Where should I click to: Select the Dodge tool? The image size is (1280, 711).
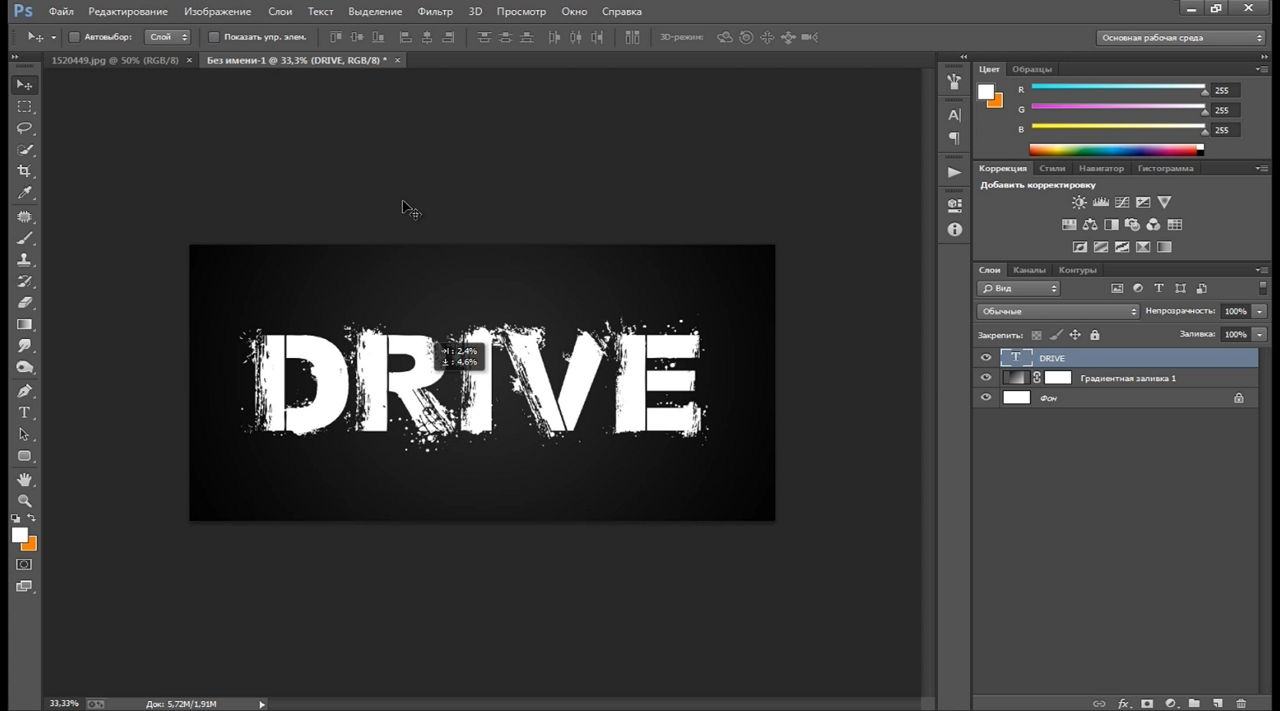pos(24,368)
